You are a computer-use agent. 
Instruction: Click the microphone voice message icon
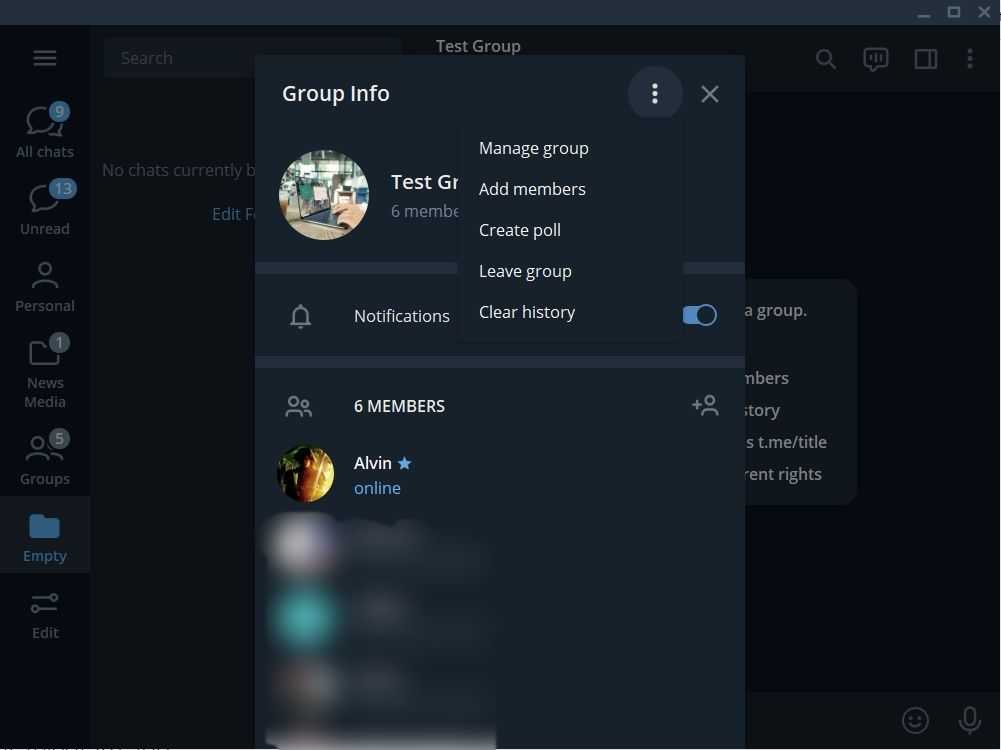tap(968, 720)
